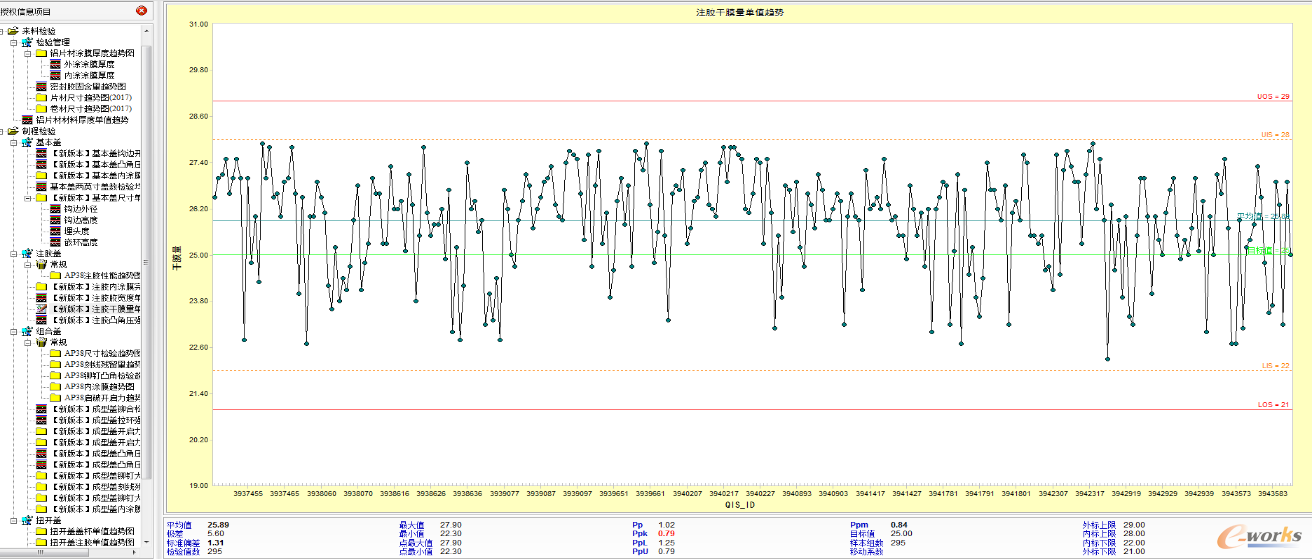This screenshot has height=559, width=1312.
Task: Click the 检验管理 node icon
Action: coord(27,42)
